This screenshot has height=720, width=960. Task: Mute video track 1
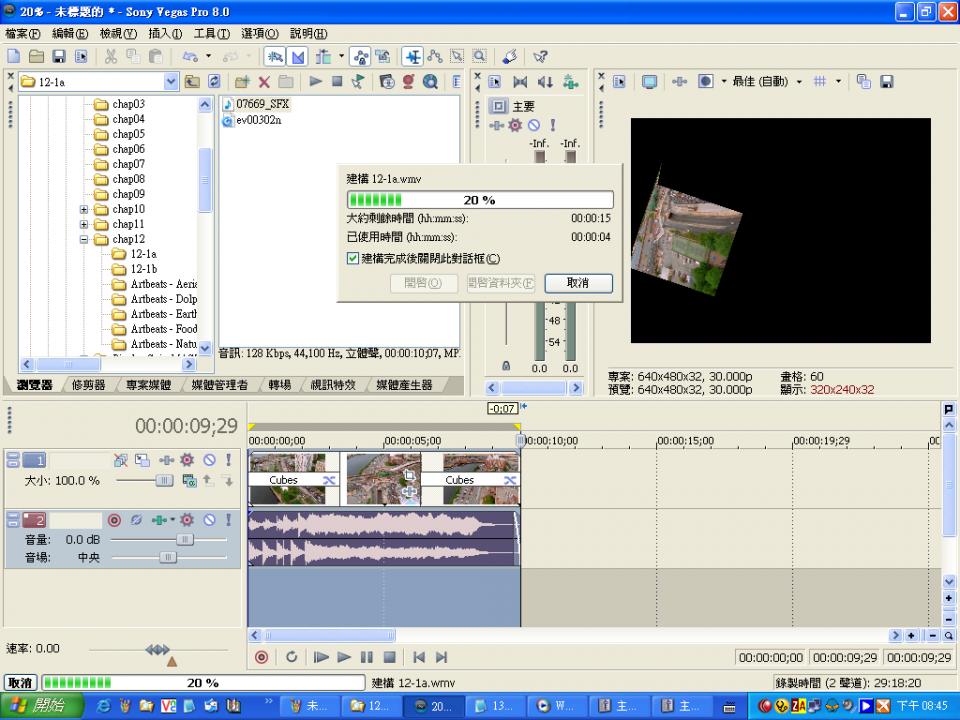point(209,460)
